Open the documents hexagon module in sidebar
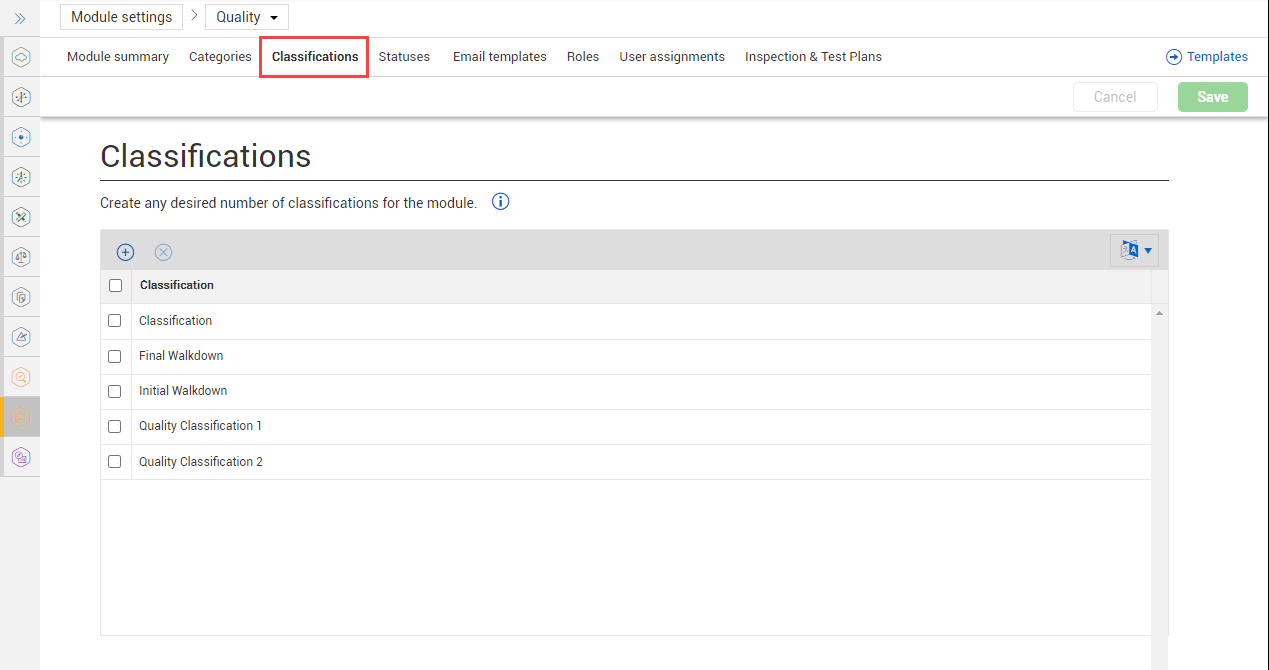1269x670 pixels. 21,297
